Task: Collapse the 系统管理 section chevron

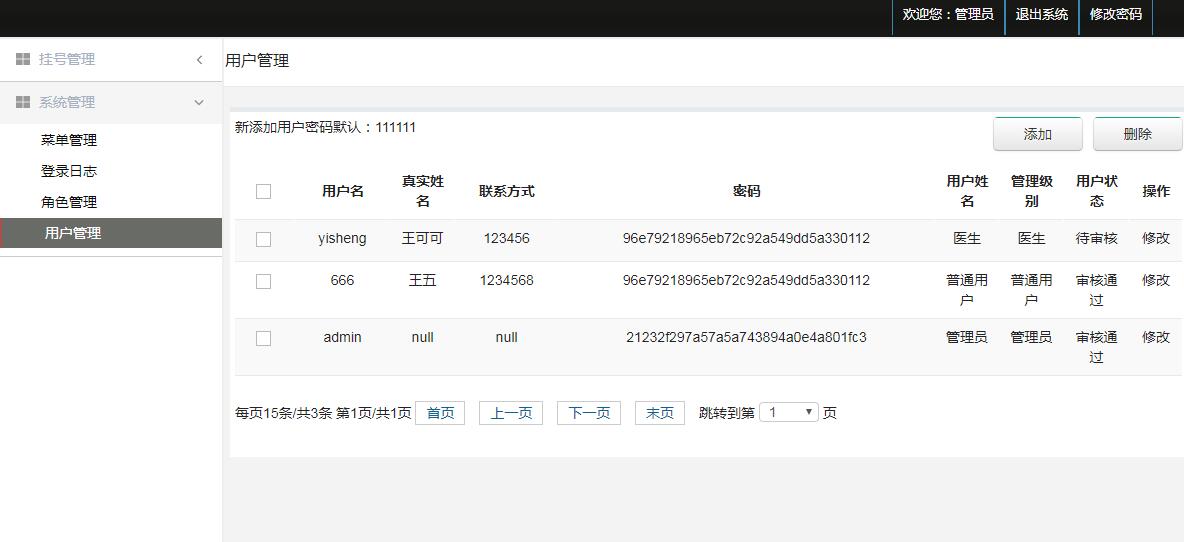Action: tap(199, 103)
